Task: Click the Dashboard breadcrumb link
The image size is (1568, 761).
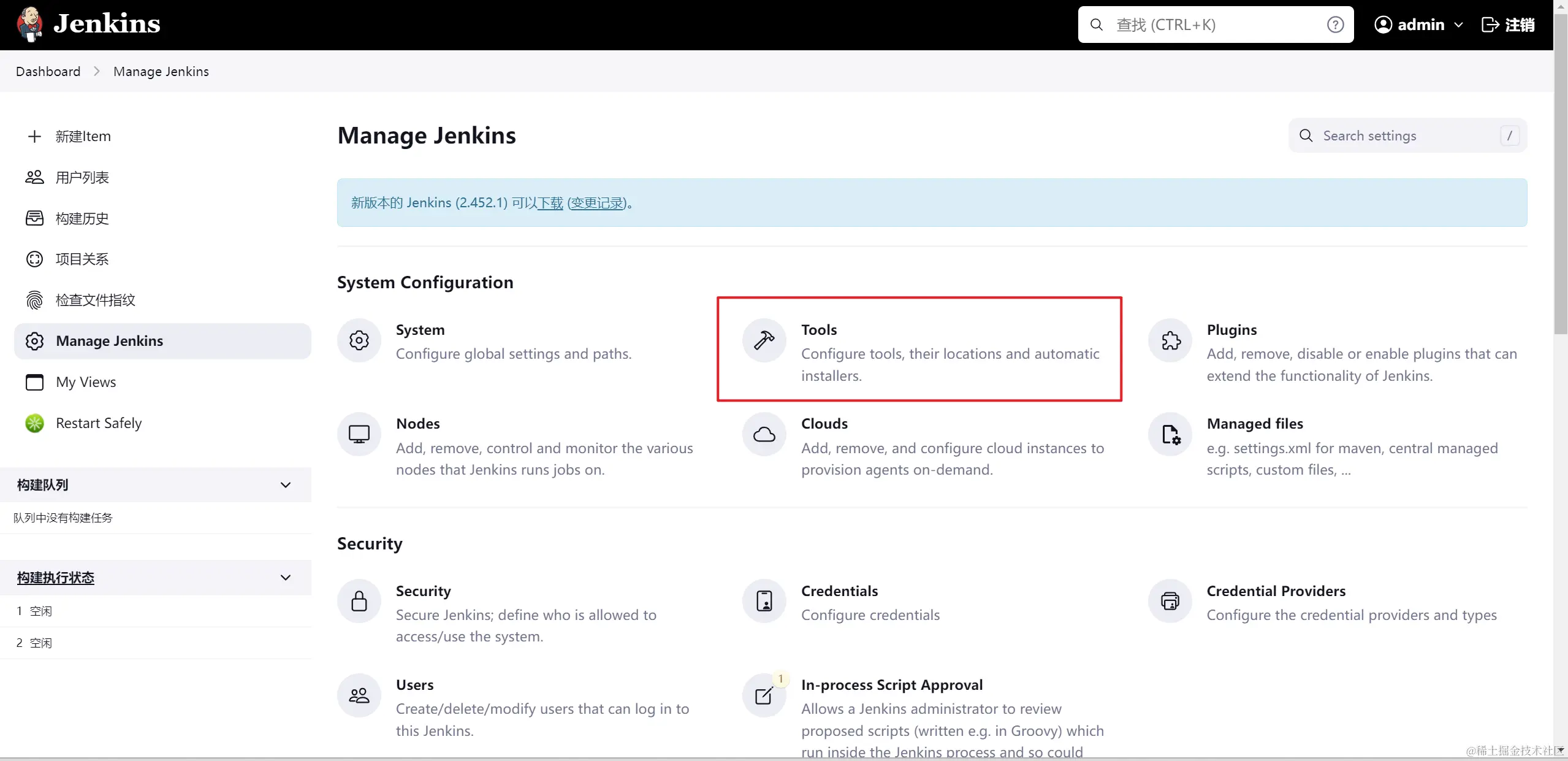Action: [x=48, y=71]
